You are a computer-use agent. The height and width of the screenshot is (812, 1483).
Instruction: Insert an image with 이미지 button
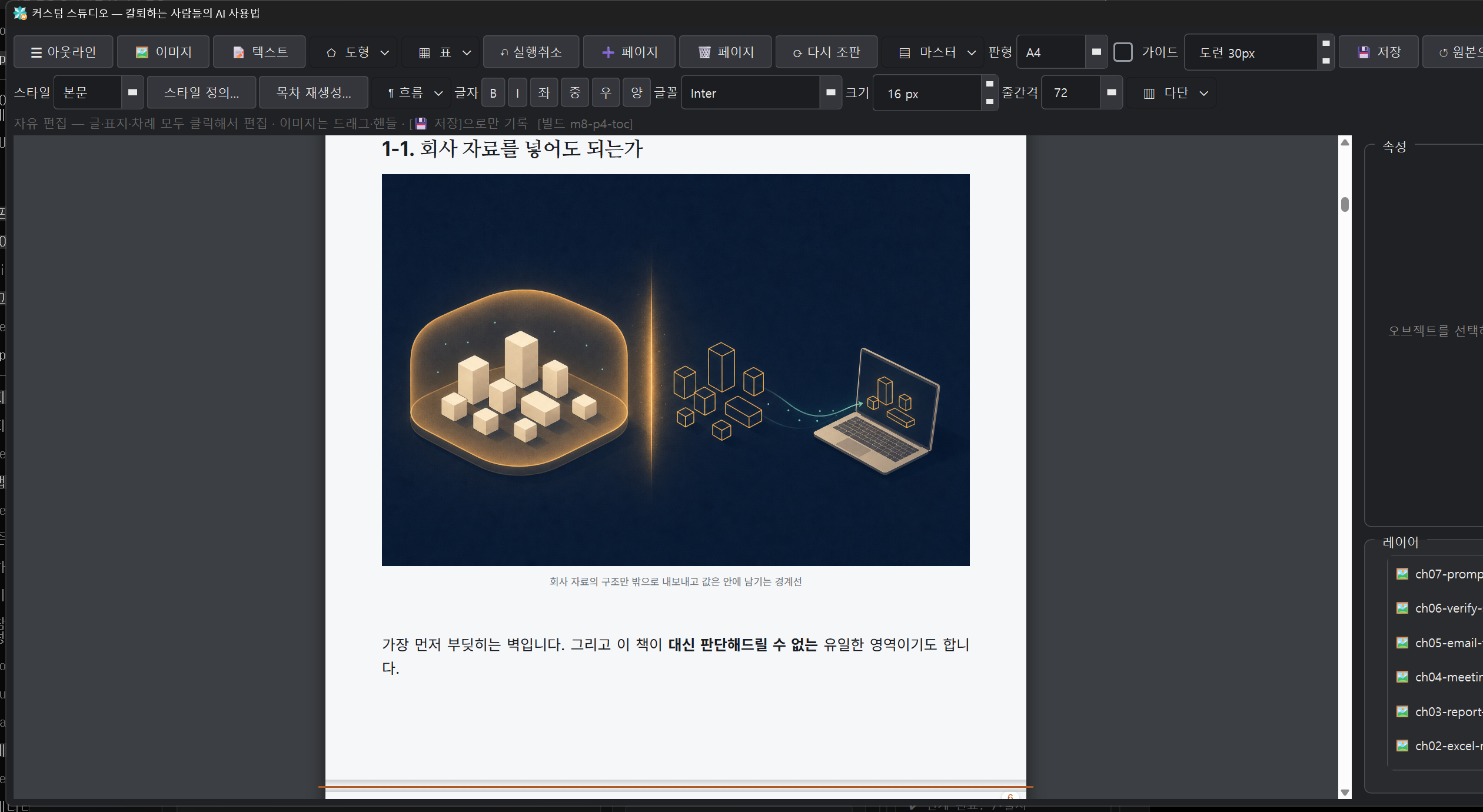163,52
